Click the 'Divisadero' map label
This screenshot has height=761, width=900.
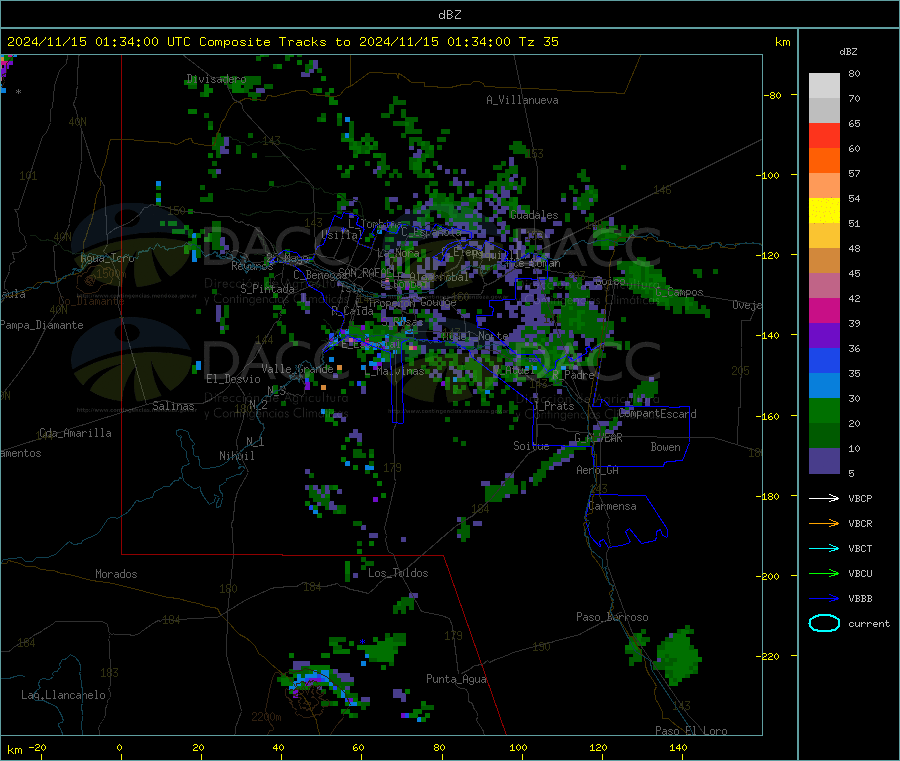tap(216, 79)
